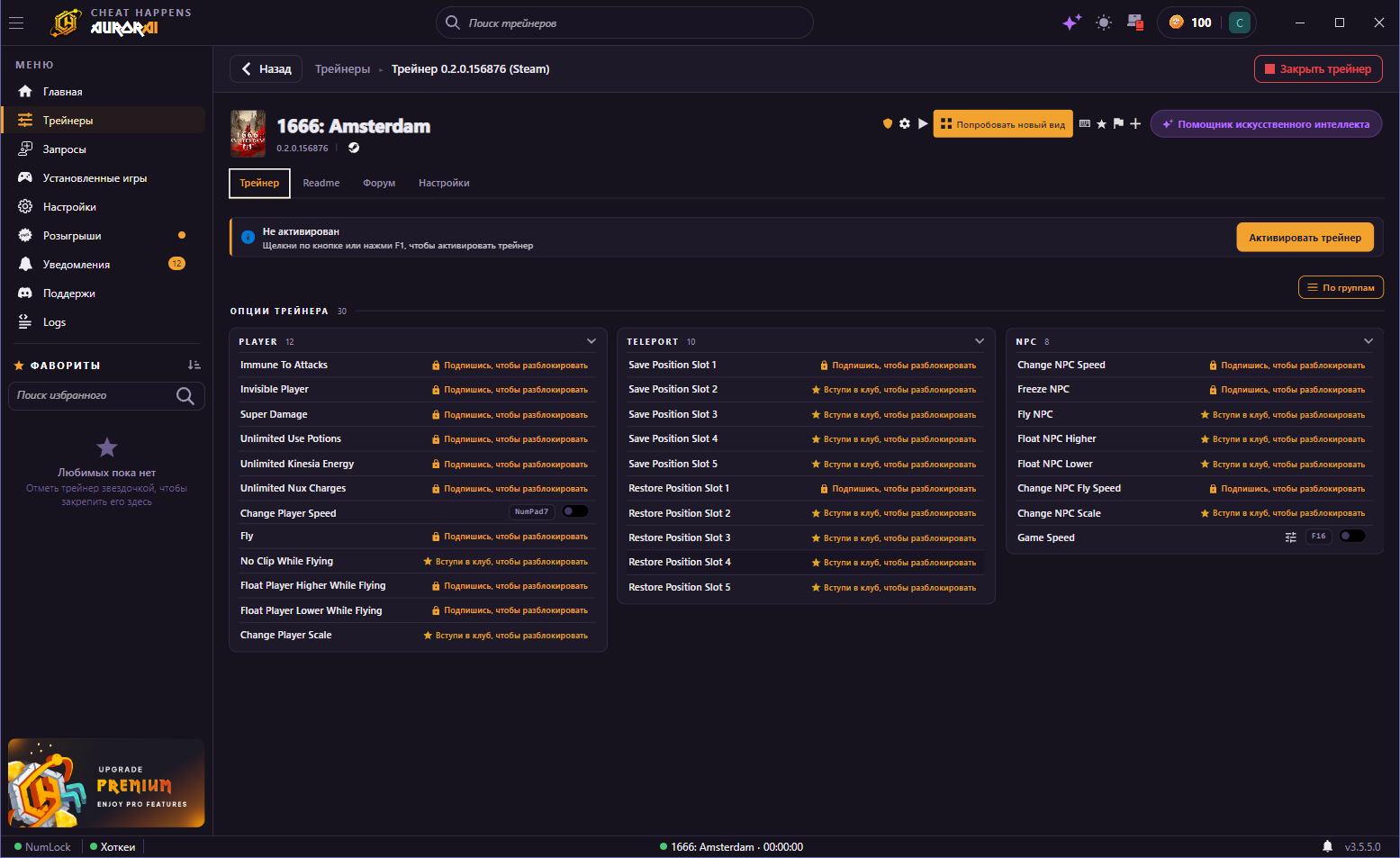Open Уведомления in the sidebar menu
The height and width of the screenshot is (858, 1400).
(x=104, y=265)
